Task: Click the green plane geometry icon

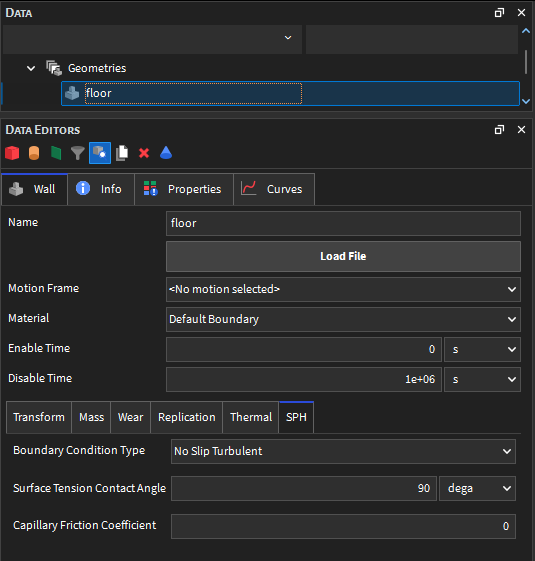Action: pyautogui.click(x=56, y=153)
